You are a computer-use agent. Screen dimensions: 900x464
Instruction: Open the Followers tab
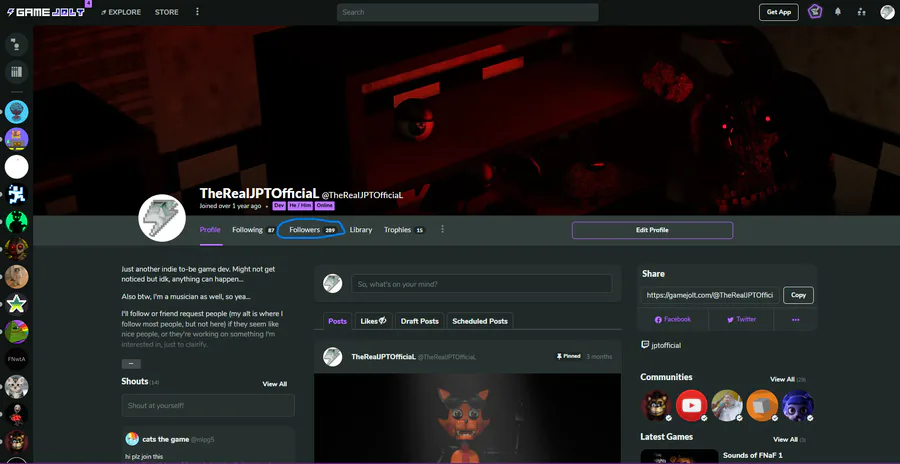[x=313, y=230]
